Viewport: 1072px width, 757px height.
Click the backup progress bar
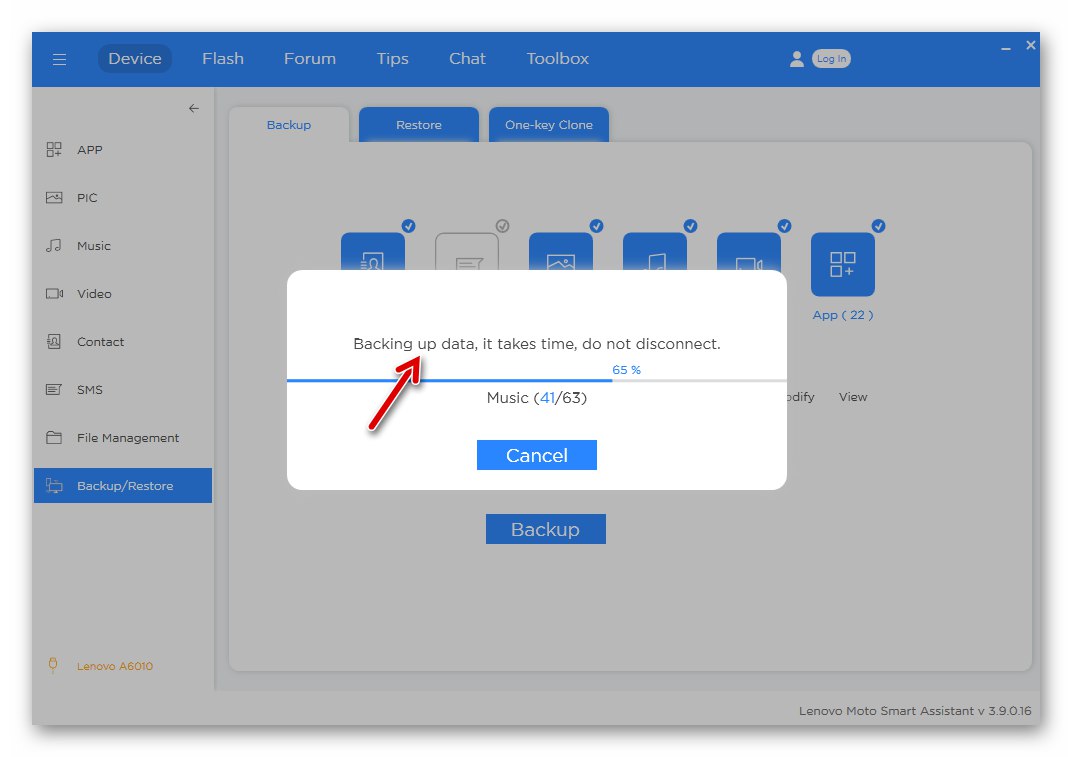(x=537, y=380)
